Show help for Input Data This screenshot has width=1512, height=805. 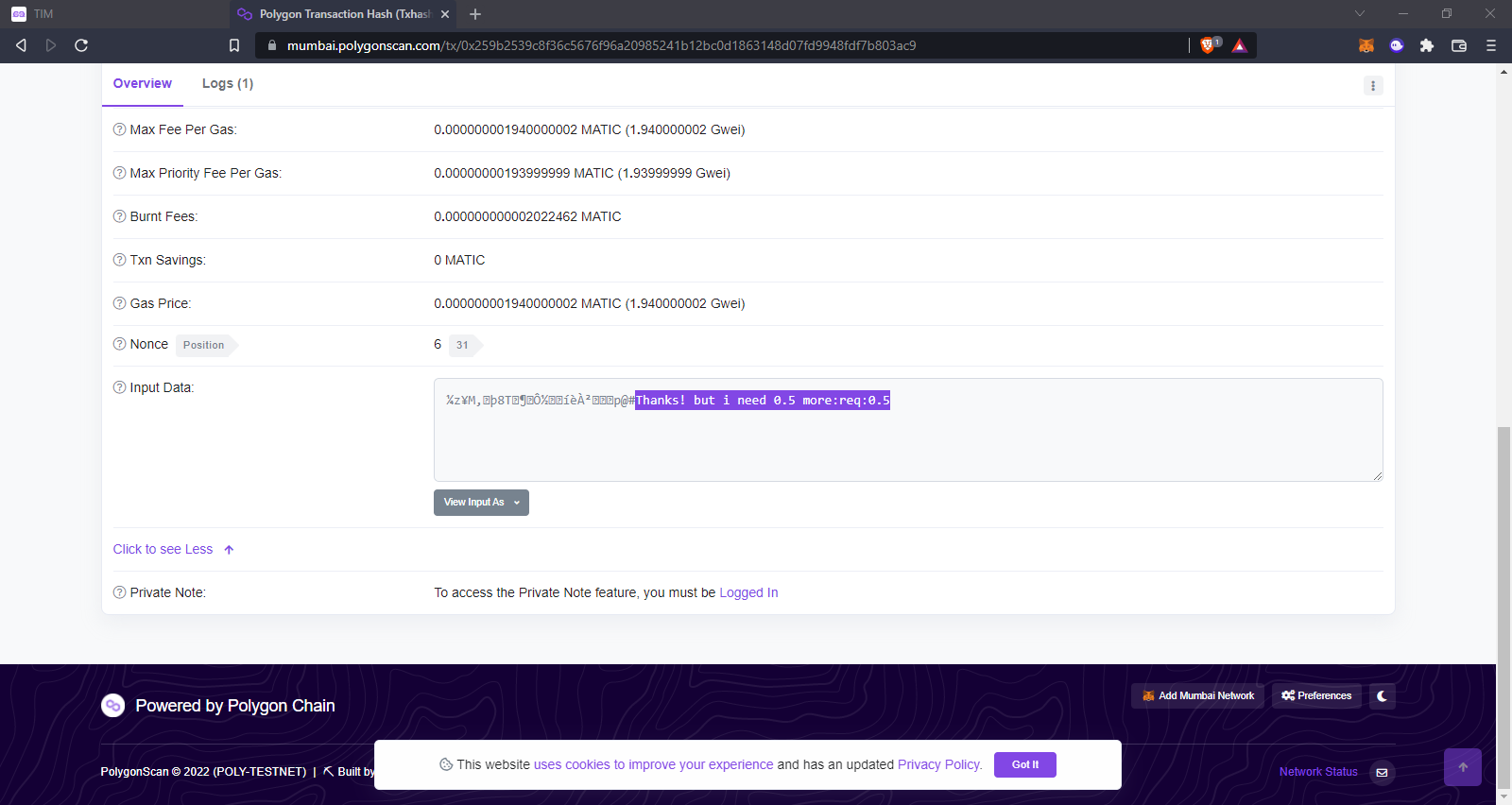click(120, 387)
